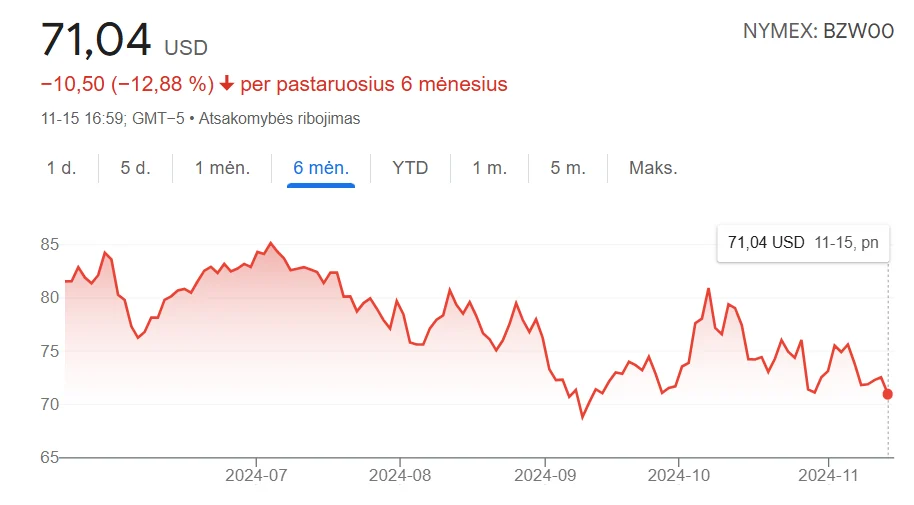Select the 5 m. range tab
The image size is (914, 505).
[x=568, y=168]
